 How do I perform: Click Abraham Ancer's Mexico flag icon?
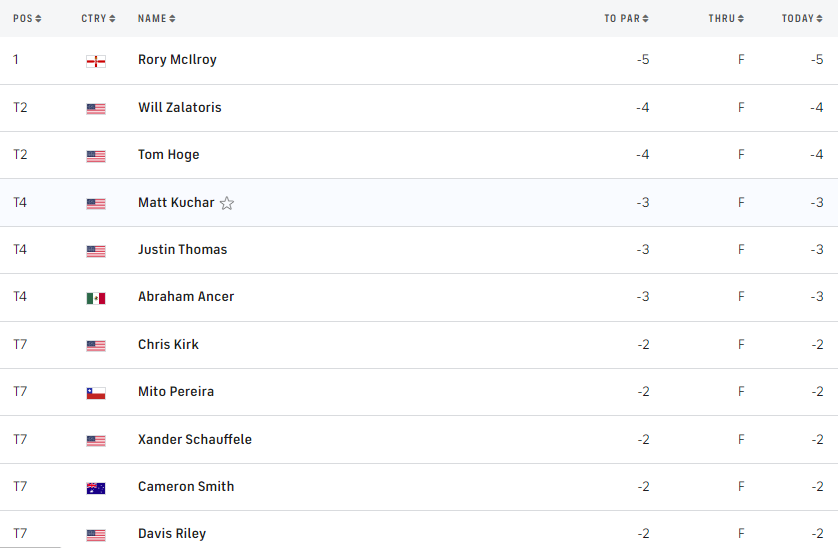point(96,298)
